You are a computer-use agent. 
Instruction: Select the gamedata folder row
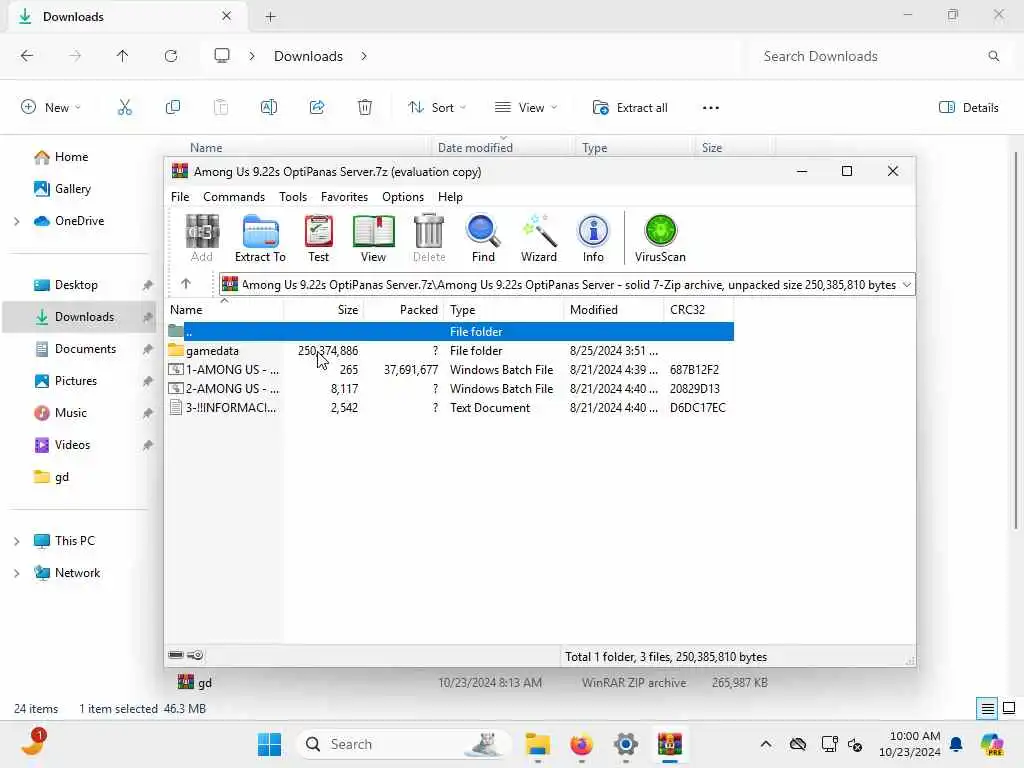451,351
